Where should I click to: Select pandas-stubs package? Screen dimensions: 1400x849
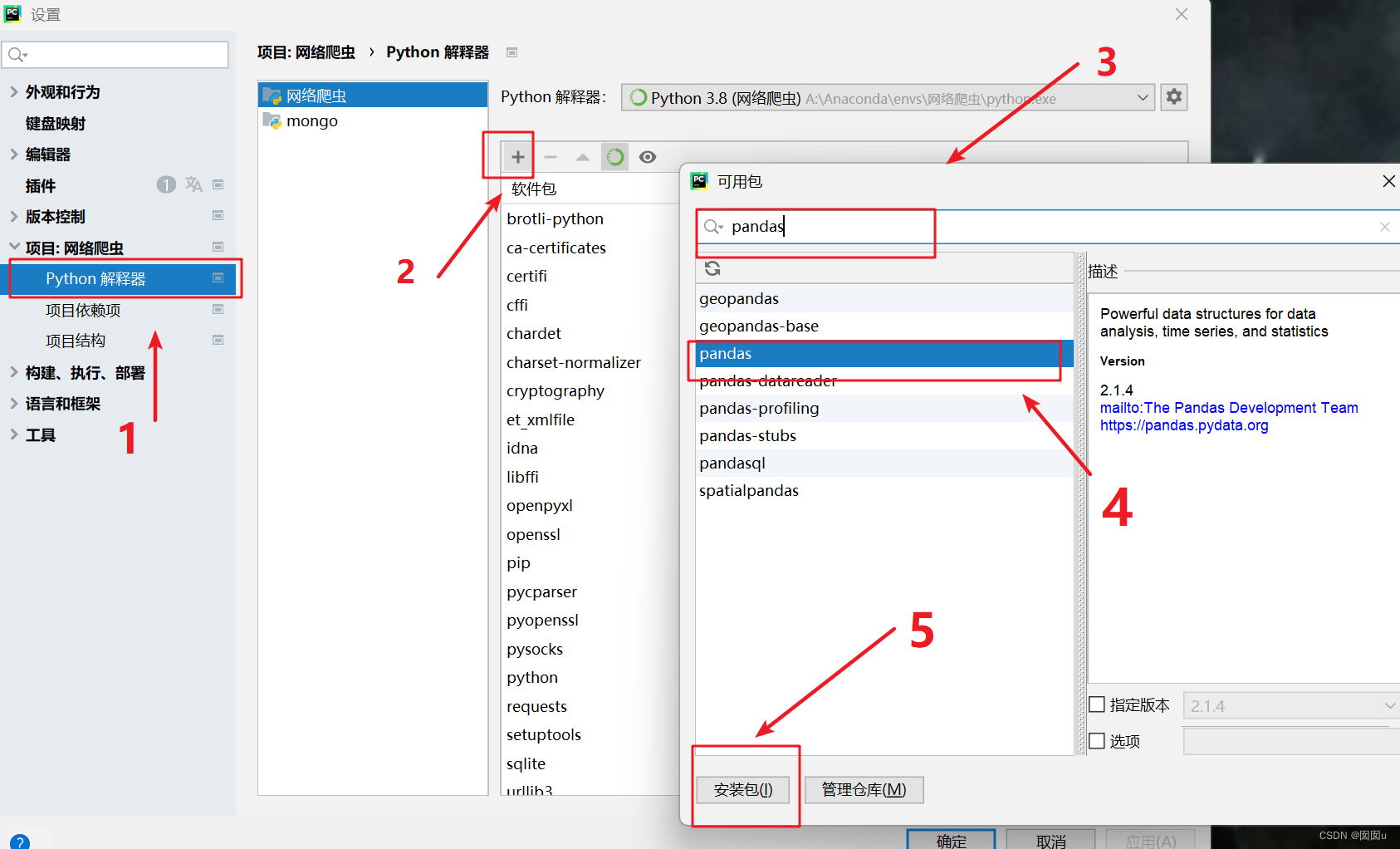tap(884, 435)
